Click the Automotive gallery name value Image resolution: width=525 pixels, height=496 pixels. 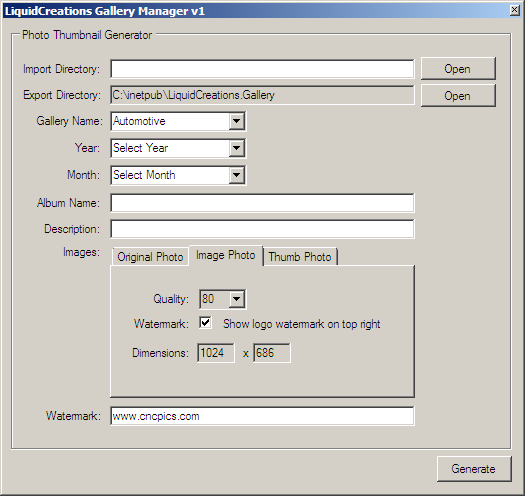click(x=139, y=121)
